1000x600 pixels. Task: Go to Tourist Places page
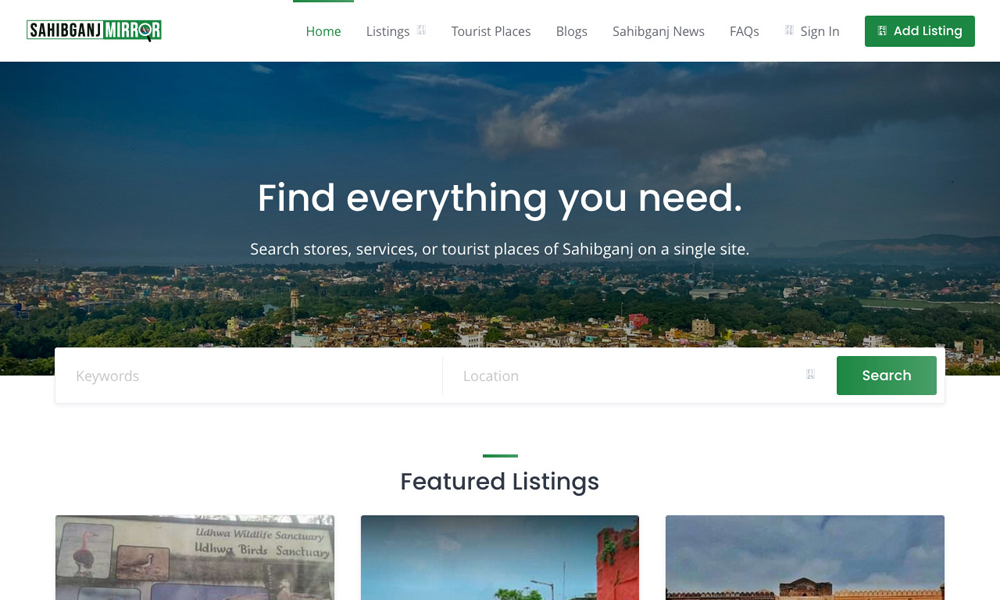coord(491,31)
